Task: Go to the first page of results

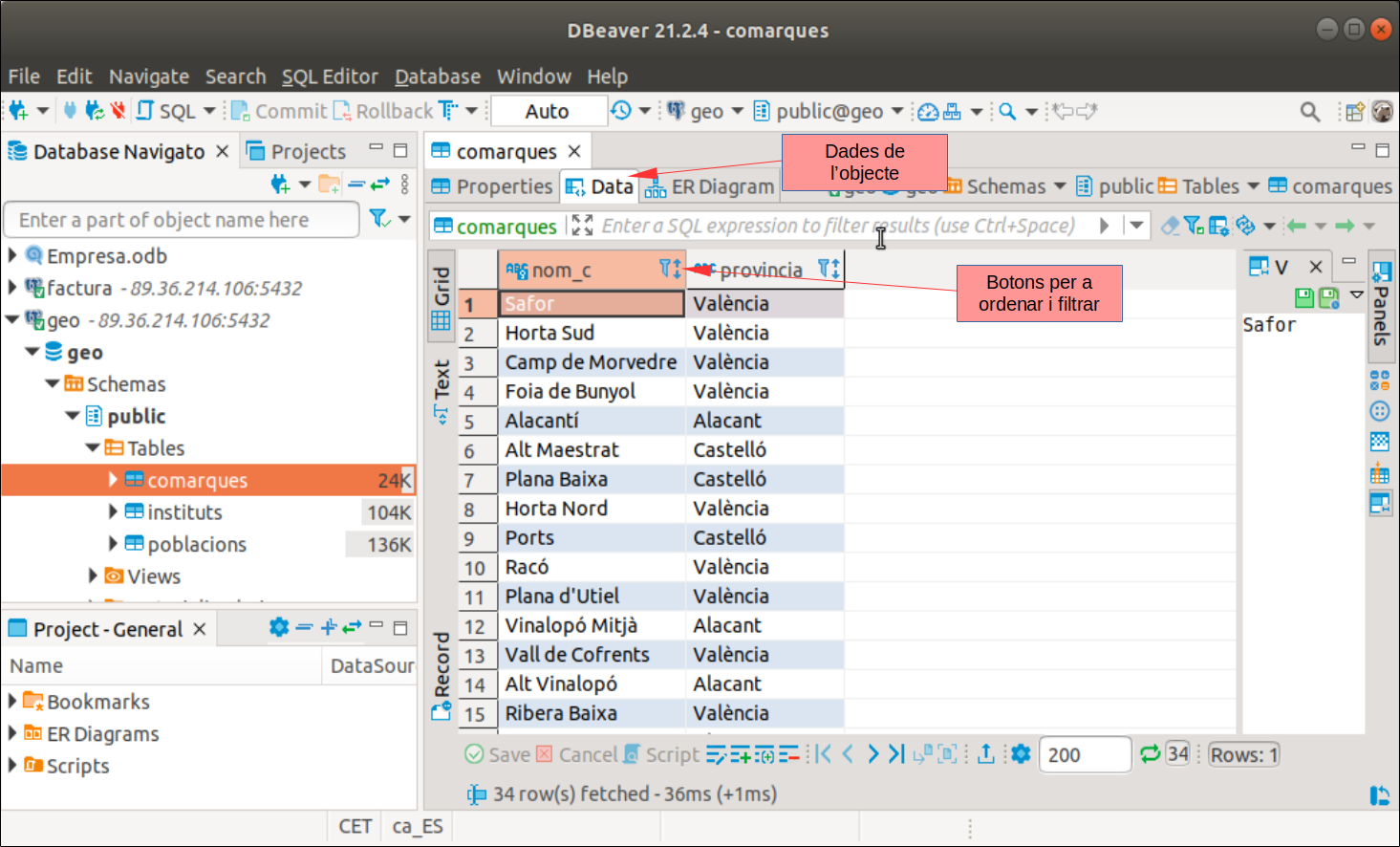Action: 823,754
